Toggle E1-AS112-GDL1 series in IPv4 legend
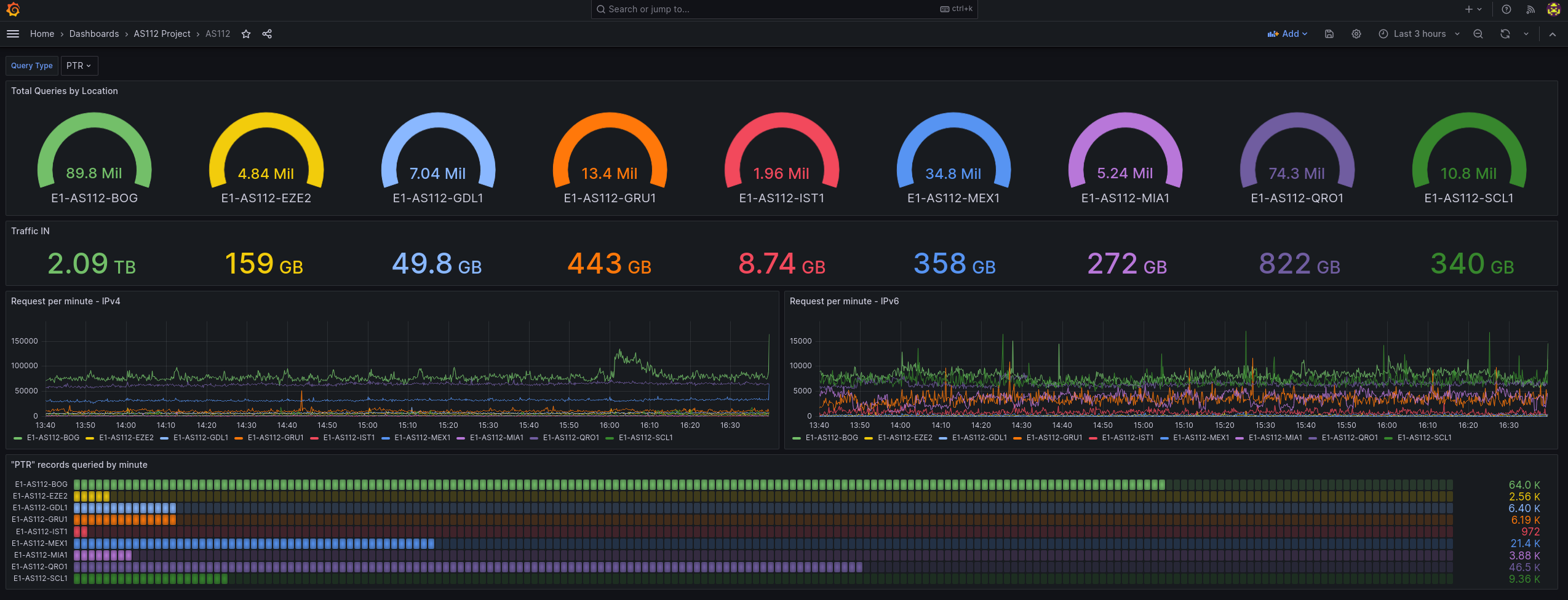Image resolution: width=1568 pixels, height=600 pixels. tap(201, 438)
